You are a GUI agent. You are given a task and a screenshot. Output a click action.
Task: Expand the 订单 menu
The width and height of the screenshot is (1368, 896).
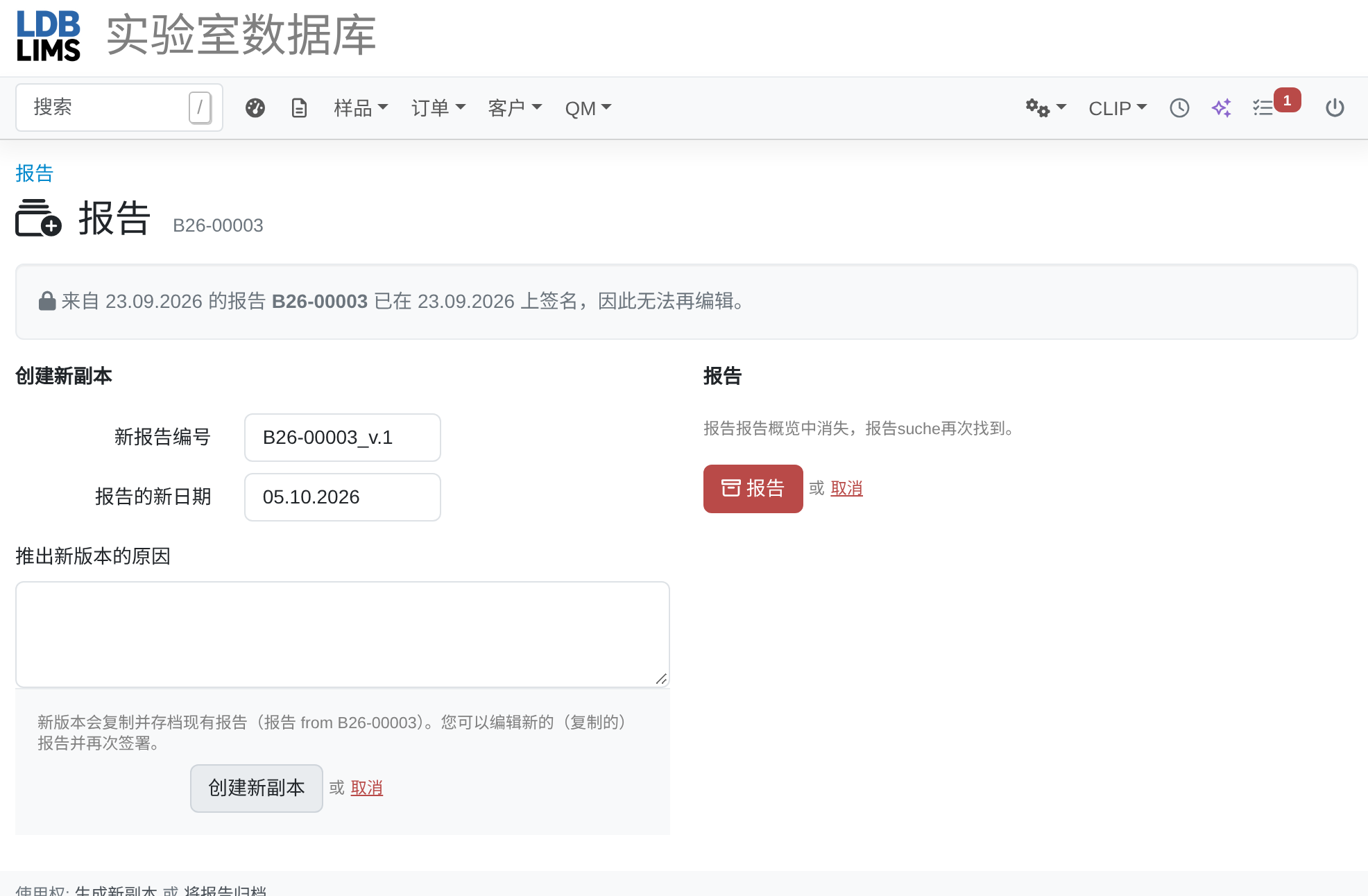point(438,108)
